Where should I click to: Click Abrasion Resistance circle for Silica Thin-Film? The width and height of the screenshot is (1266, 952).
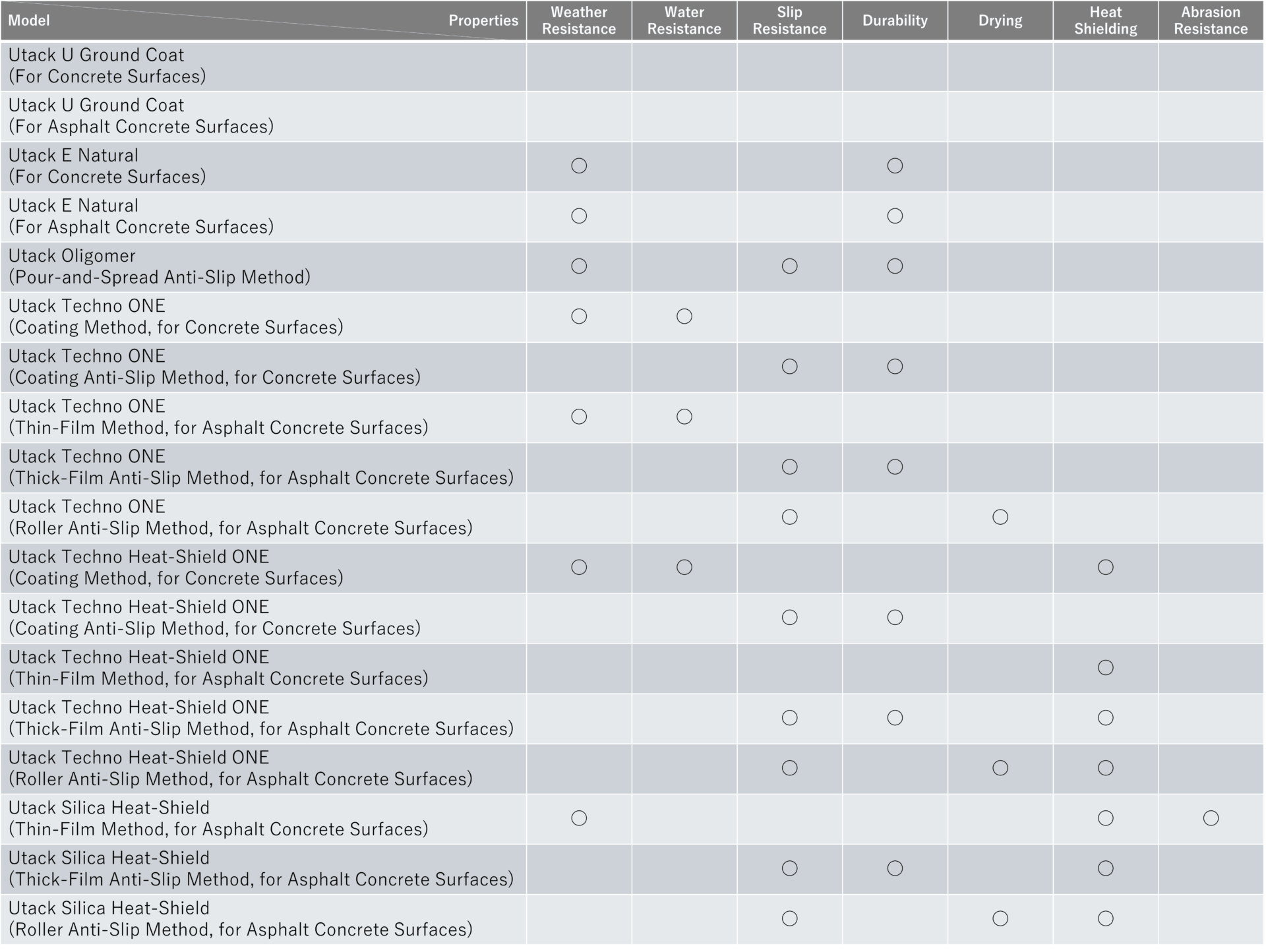click(x=1211, y=818)
